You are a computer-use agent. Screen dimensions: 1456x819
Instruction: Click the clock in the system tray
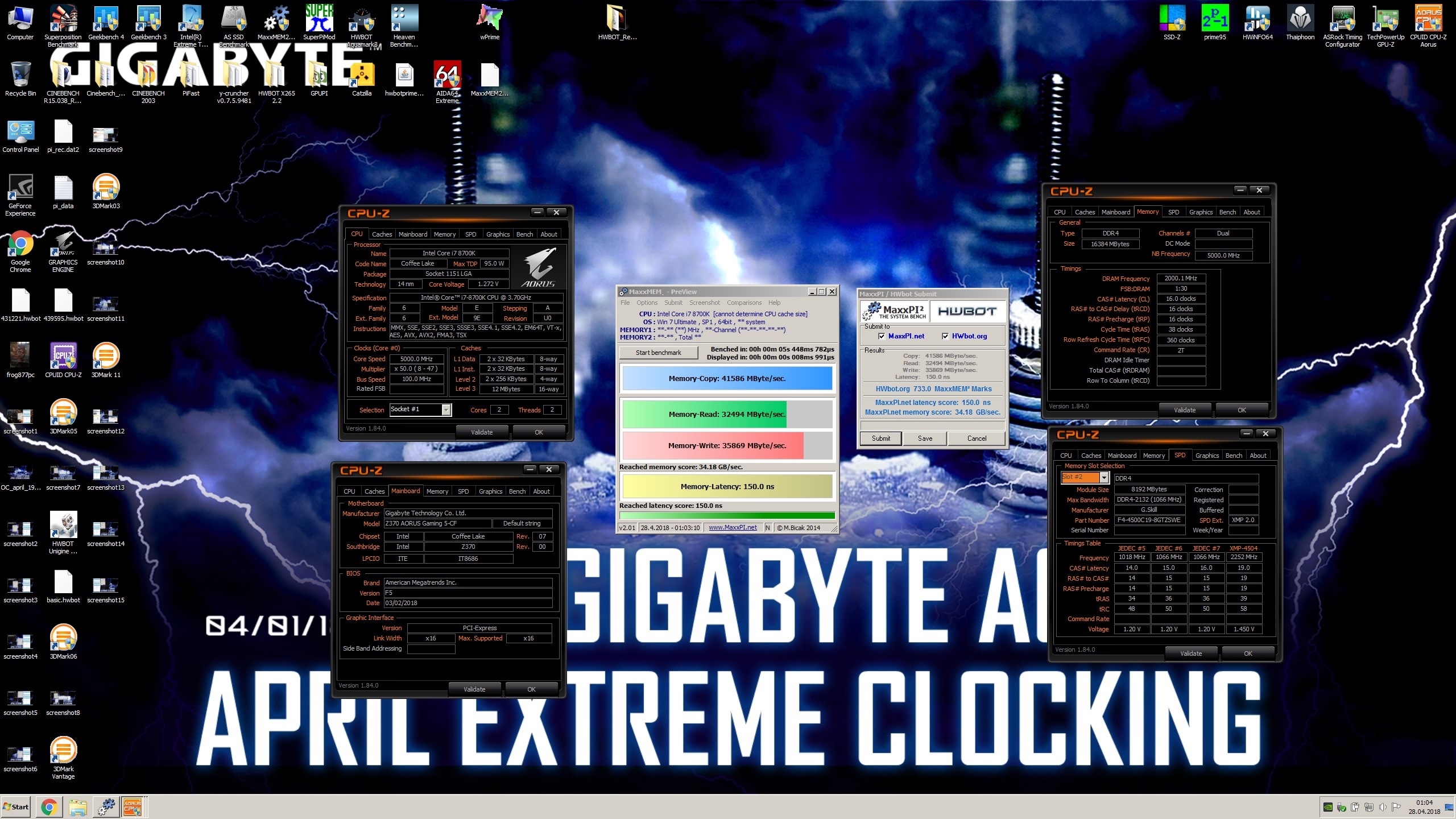tap(1424, 807)
